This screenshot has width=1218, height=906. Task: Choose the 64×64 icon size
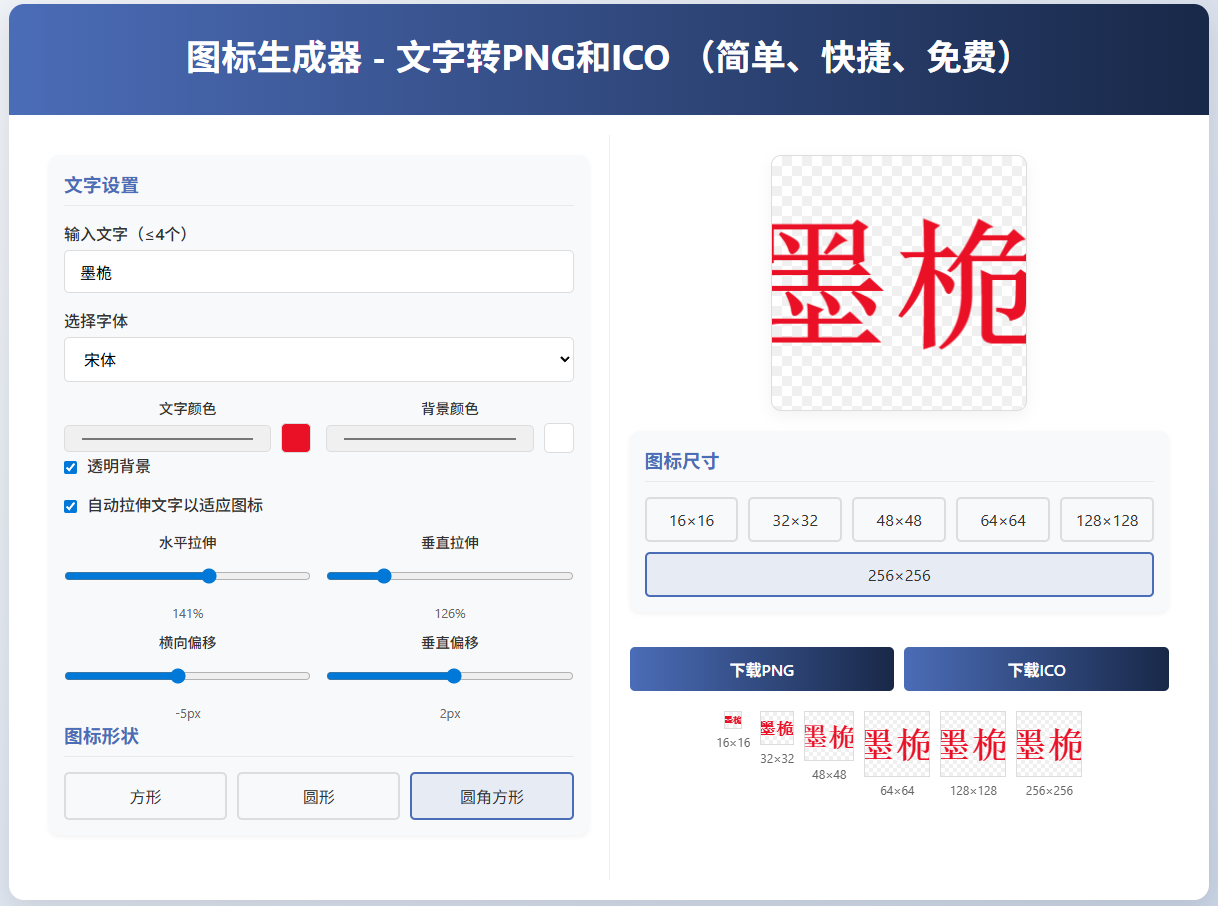point(1002,519)
